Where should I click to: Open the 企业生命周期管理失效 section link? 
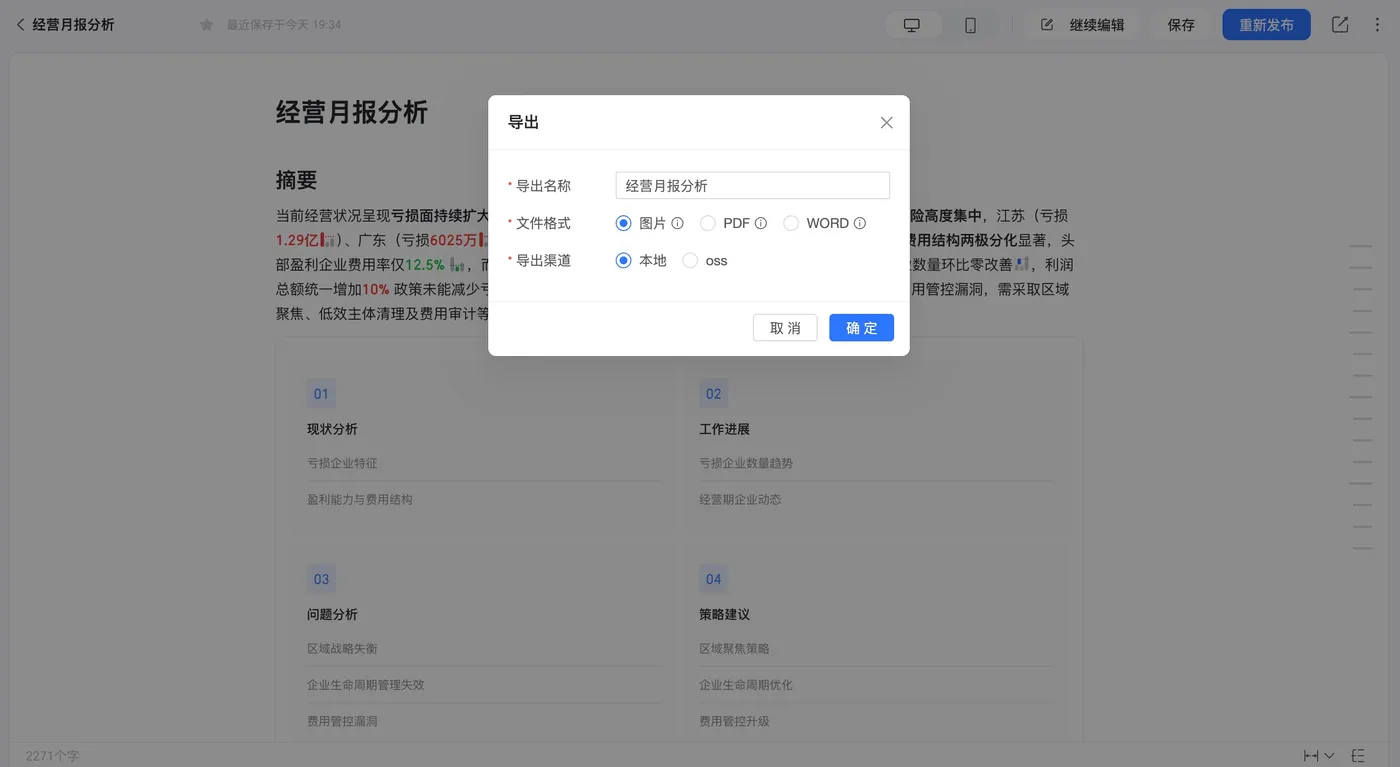click(x=366, y=685)
